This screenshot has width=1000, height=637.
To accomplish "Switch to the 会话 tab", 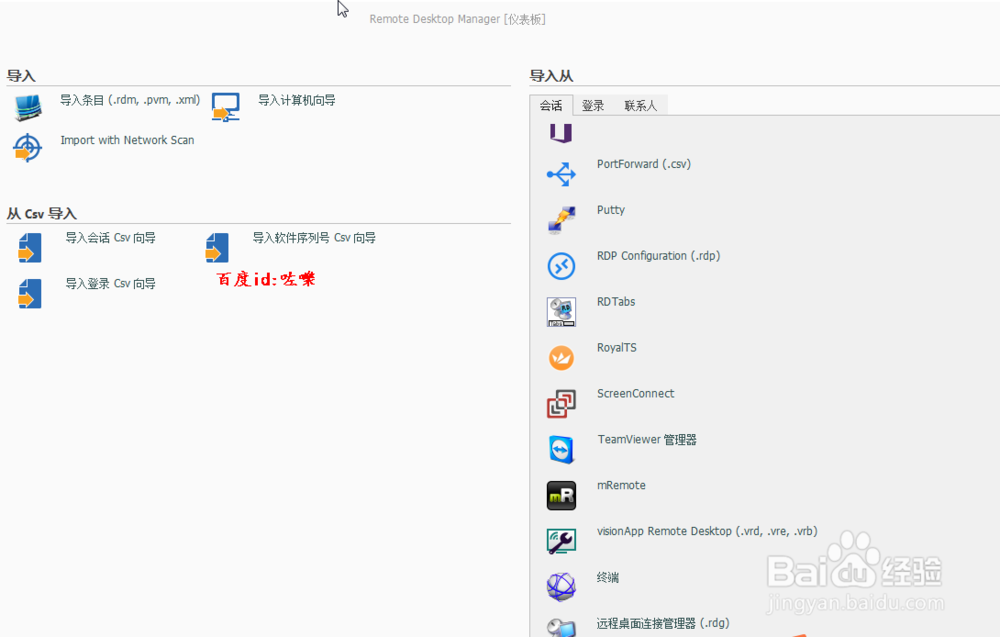I will coord(551,105).
